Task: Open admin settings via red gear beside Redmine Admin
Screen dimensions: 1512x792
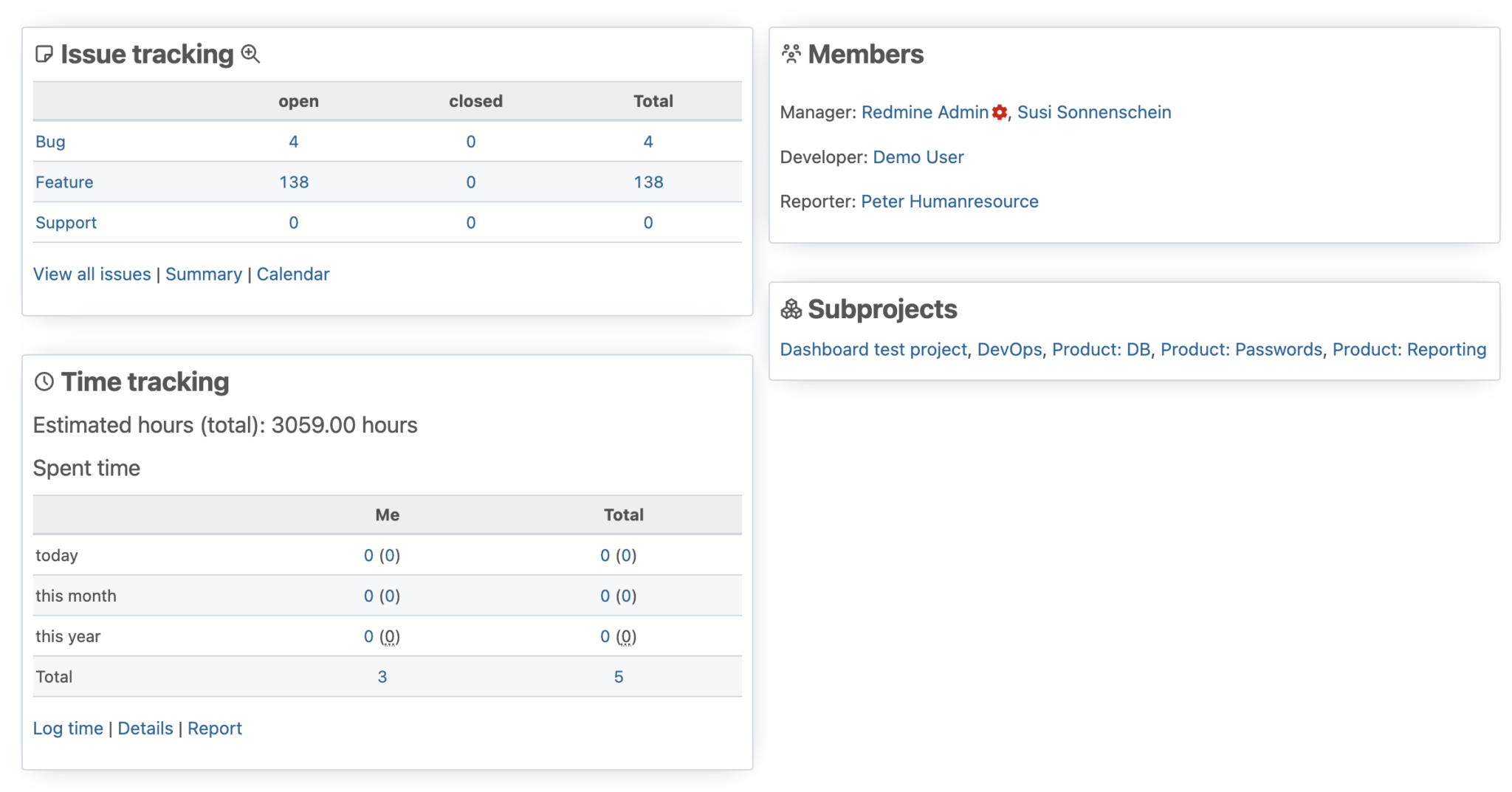Action: (x=999, y=112)
